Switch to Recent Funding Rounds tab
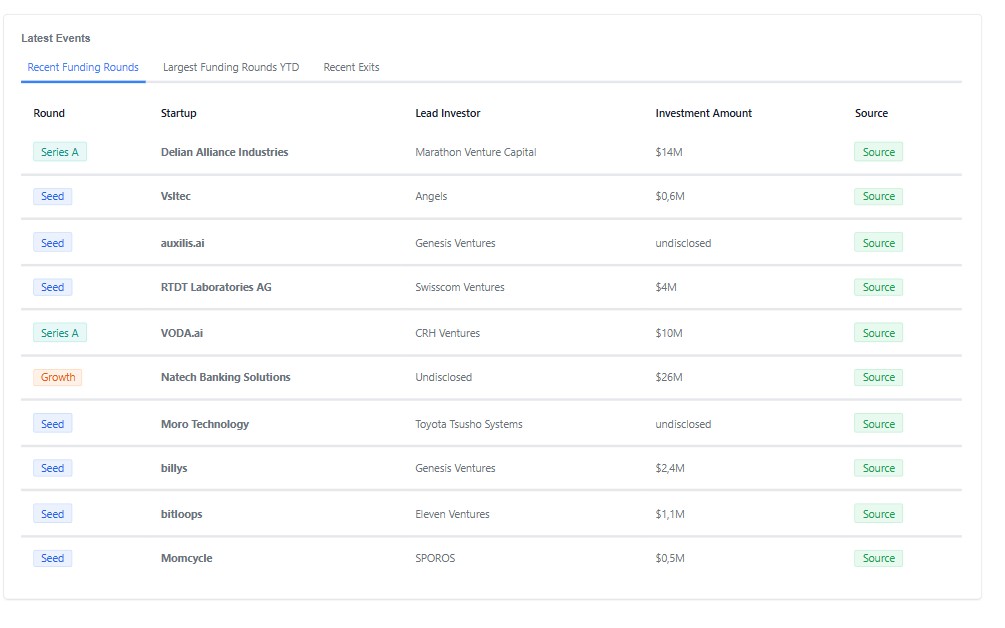The height and width of the screenshot is (628, 1005). coord(83,67)
